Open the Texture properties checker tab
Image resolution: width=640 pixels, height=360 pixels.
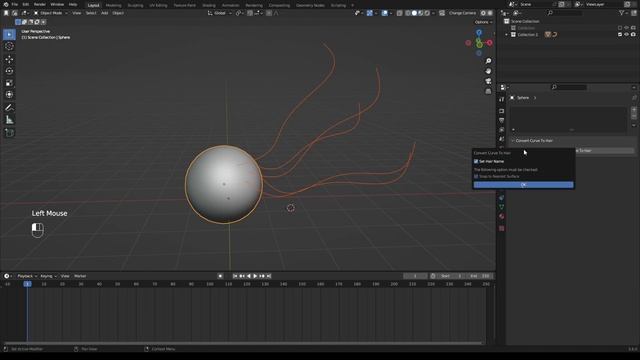[502, 228]
